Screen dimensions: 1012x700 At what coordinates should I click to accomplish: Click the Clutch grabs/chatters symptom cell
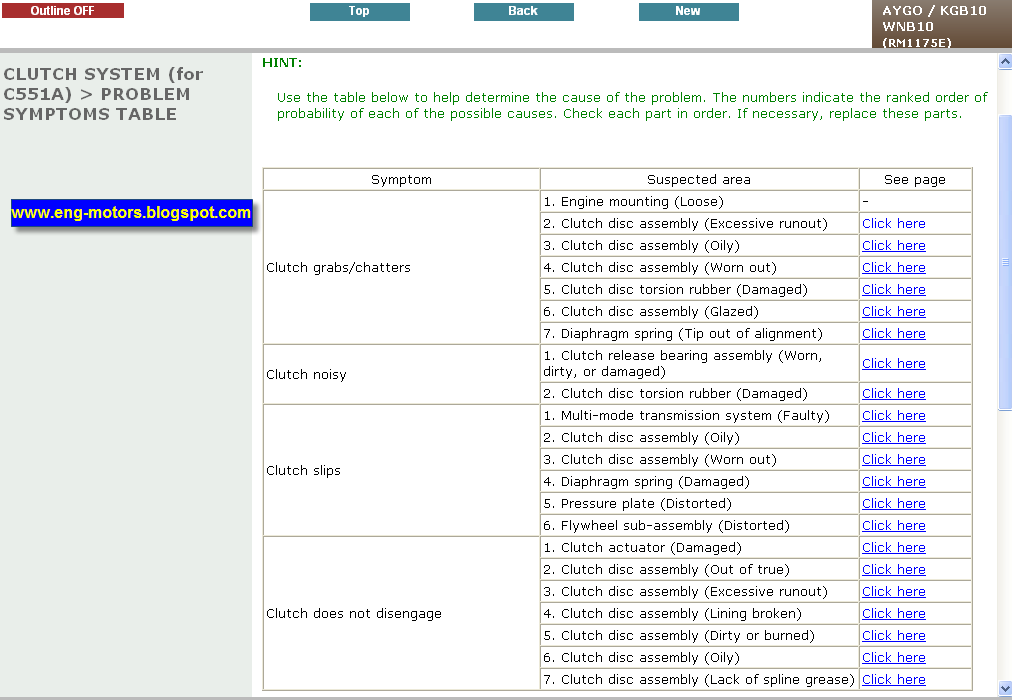coord(401,267)
